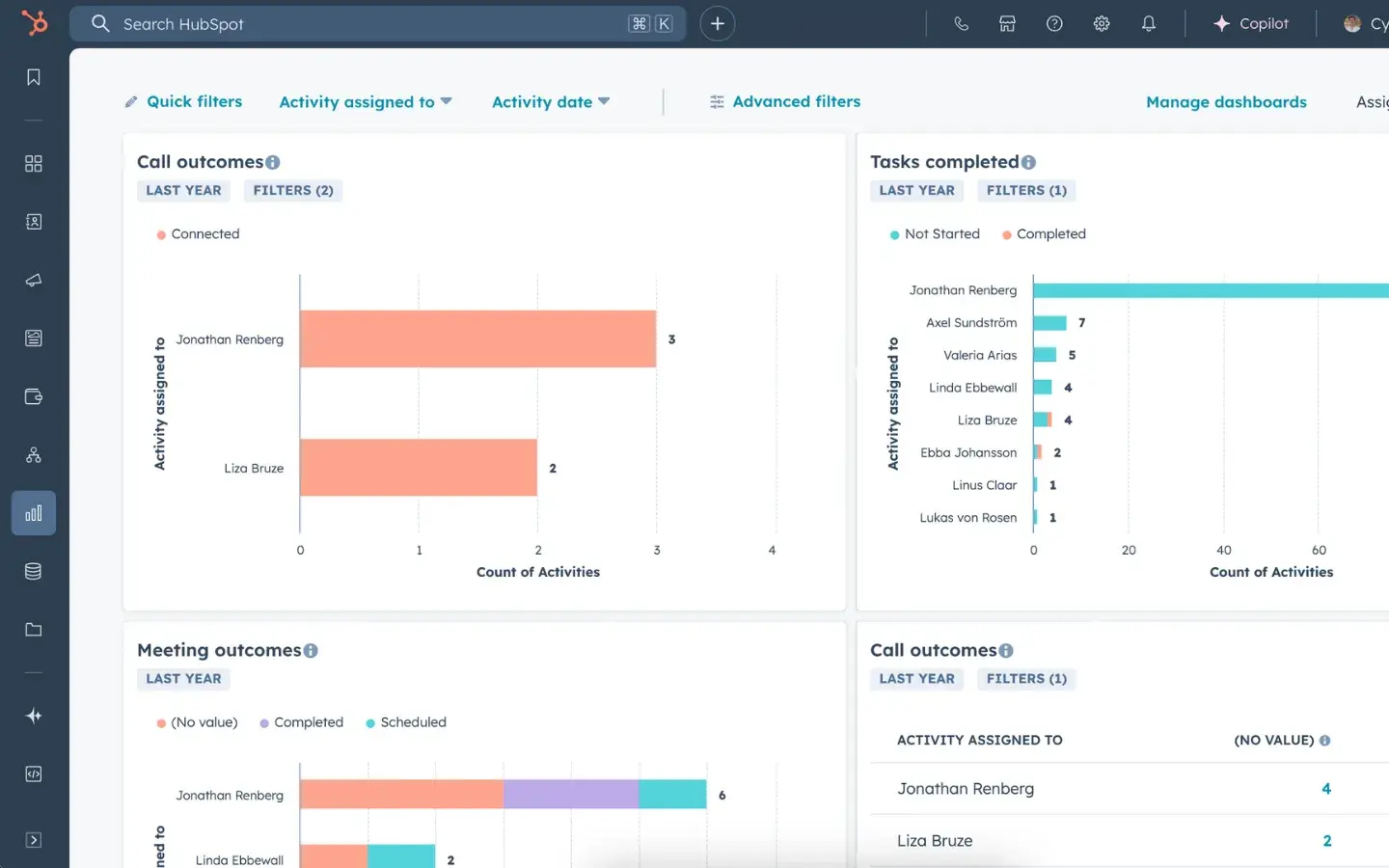Click Liza Bruze's value 2 in table
Screen dimensions: 1389x868
pyautogui.click(x=1326, y=841)
